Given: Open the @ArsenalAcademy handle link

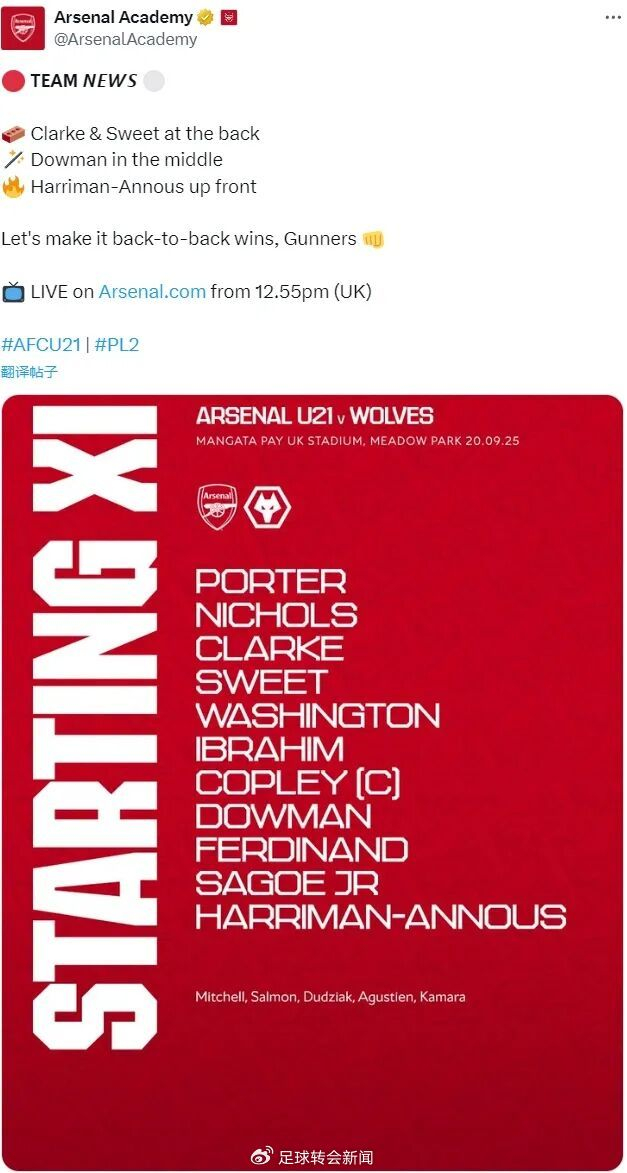Looking at the screenshot, I should [125, 39].
